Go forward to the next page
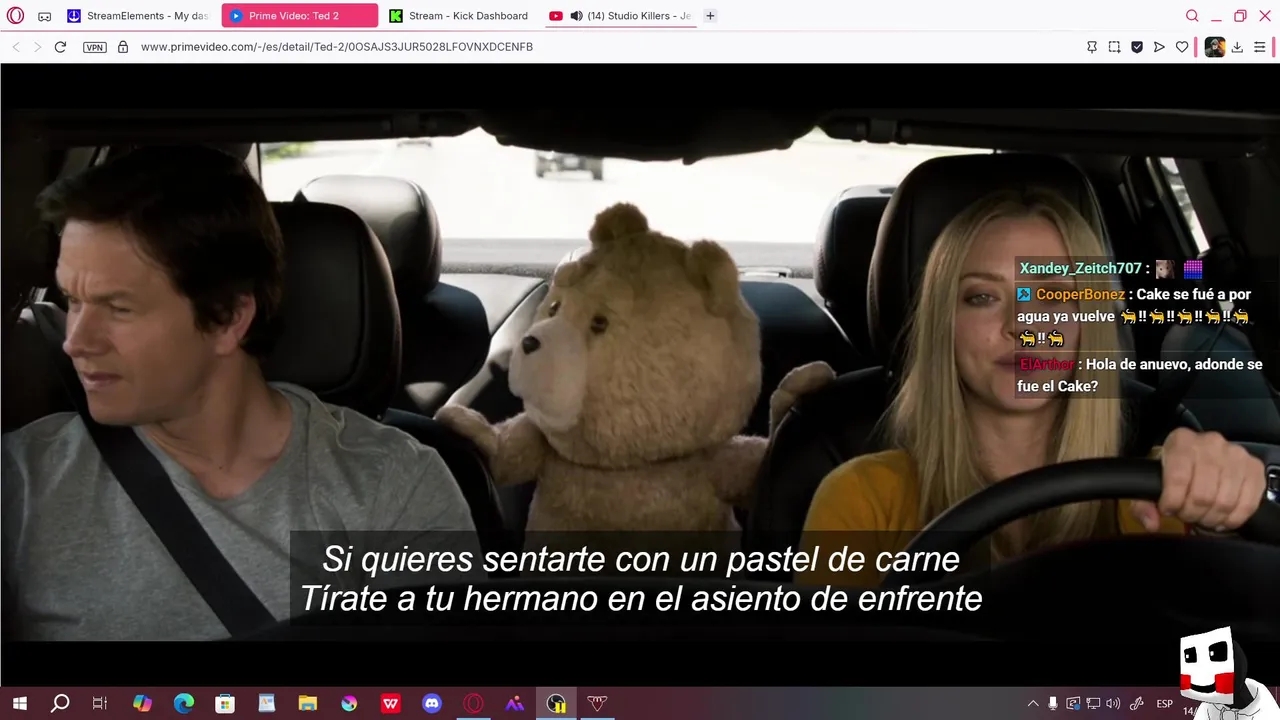 pos(38,47)
